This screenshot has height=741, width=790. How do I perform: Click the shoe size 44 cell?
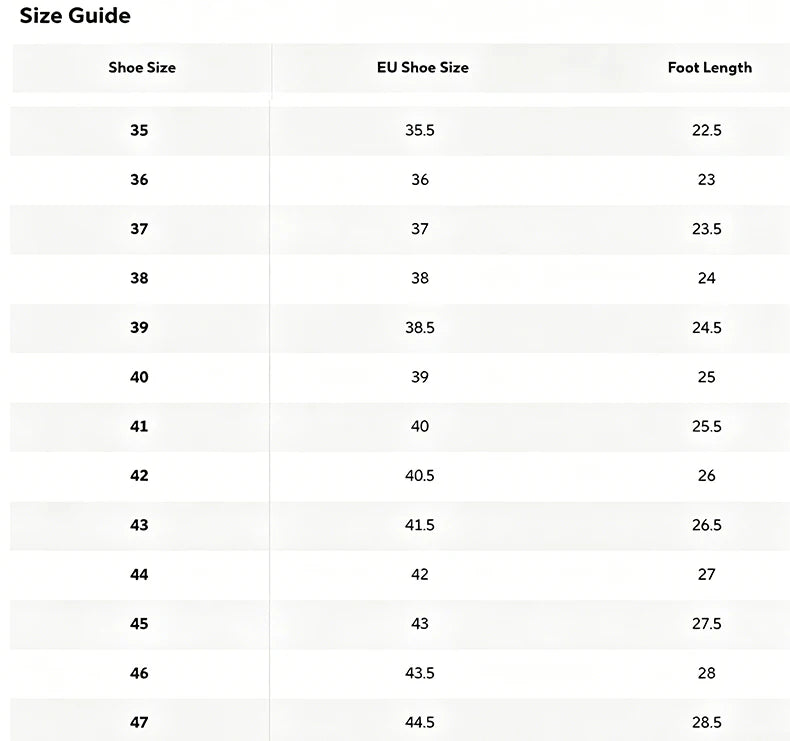(139, 575)
